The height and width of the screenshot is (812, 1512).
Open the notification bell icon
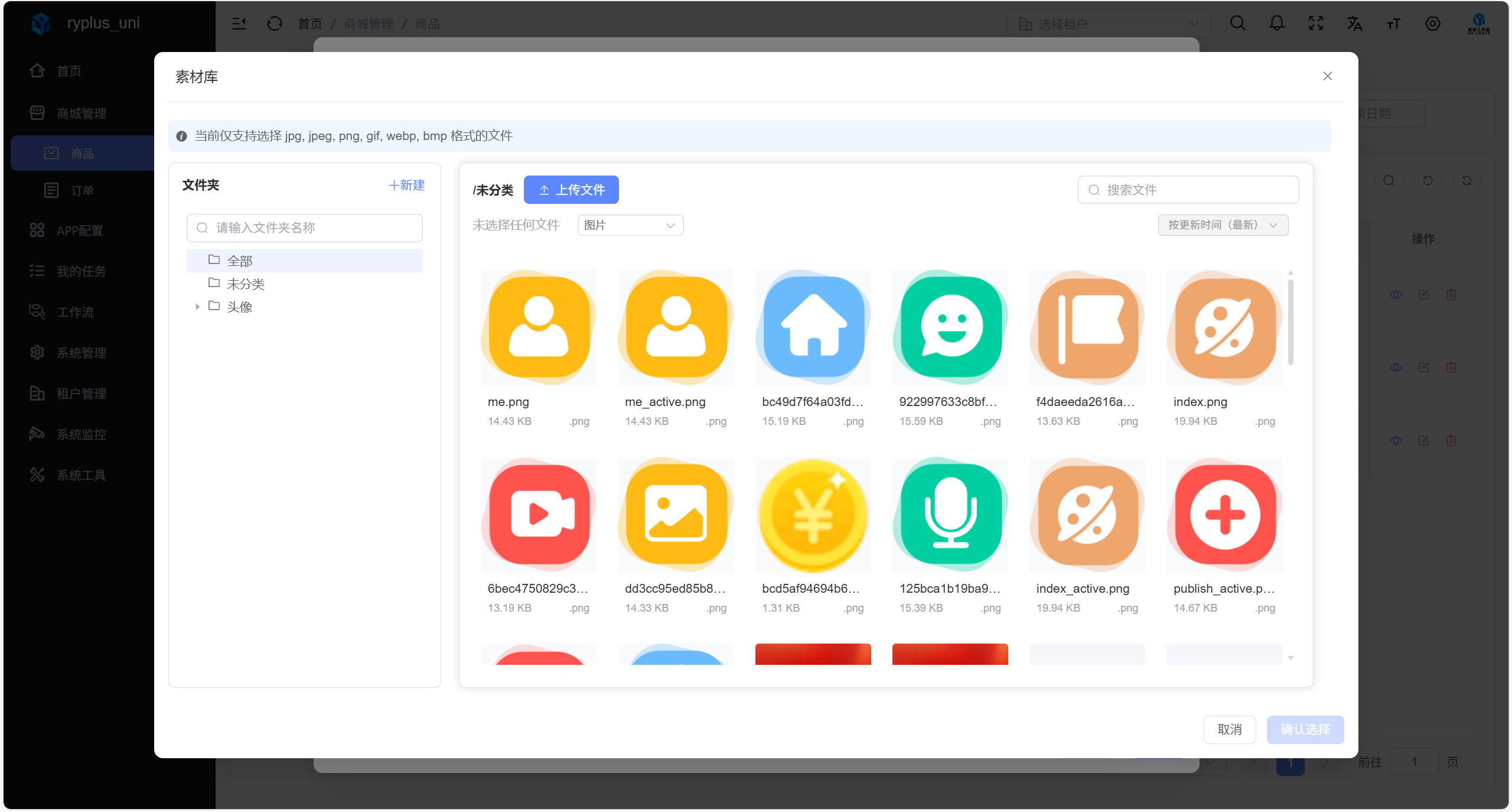pyautogui.click(x=1276, y=24)
